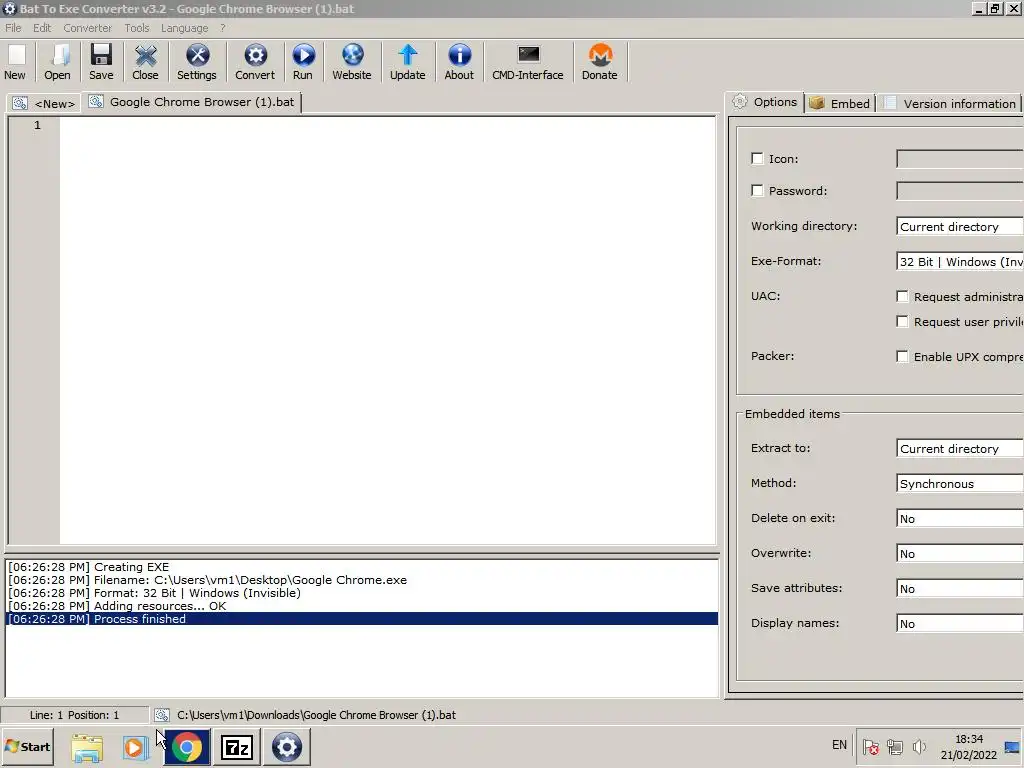The image size is (1024, 768).
Task: Select Google Chrome Browser (1).bat tab
Action: point(192,102)
